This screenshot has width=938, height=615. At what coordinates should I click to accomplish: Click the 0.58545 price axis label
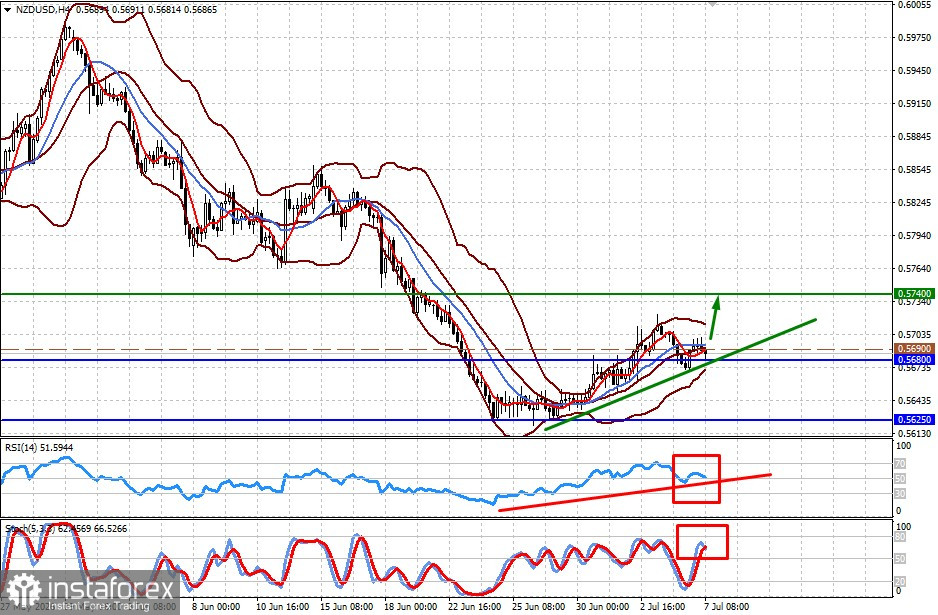[x=915, y=169]
